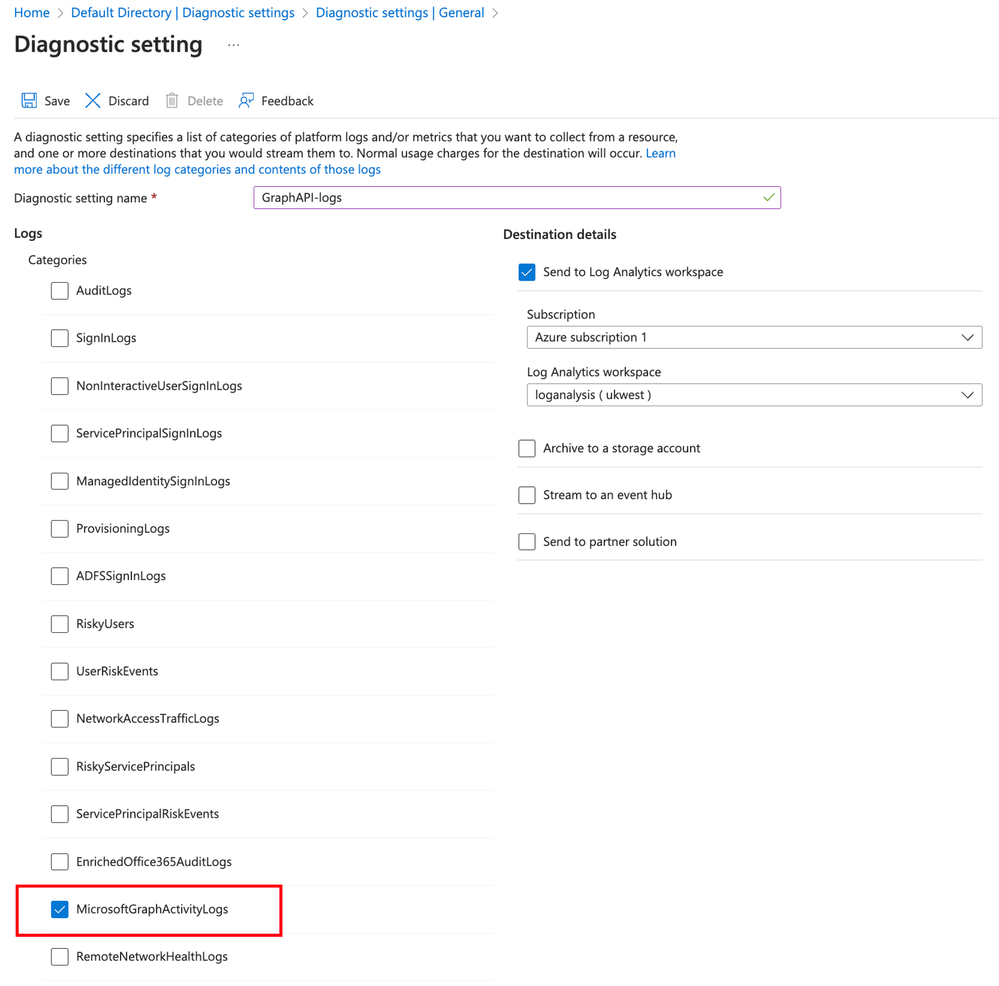Click the Delete trash icon

pyautogui.click(x=172, y=101)
